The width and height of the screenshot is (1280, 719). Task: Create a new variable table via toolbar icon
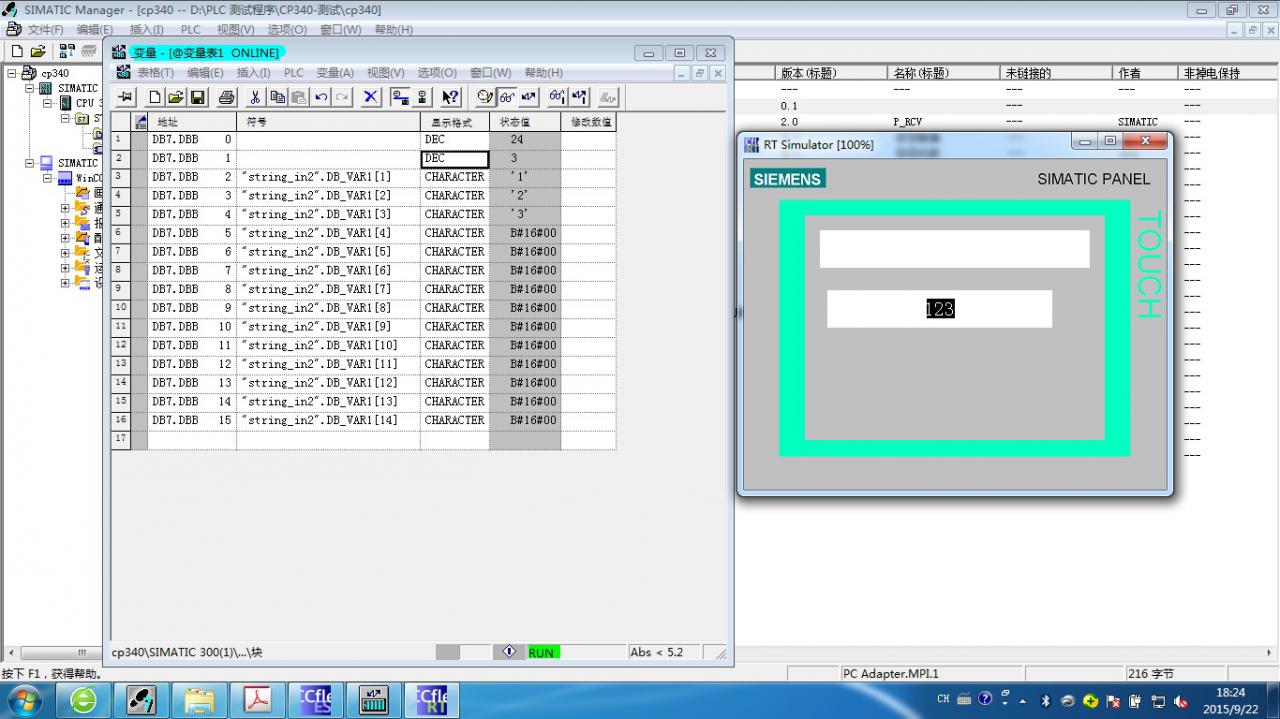[155, 97]
